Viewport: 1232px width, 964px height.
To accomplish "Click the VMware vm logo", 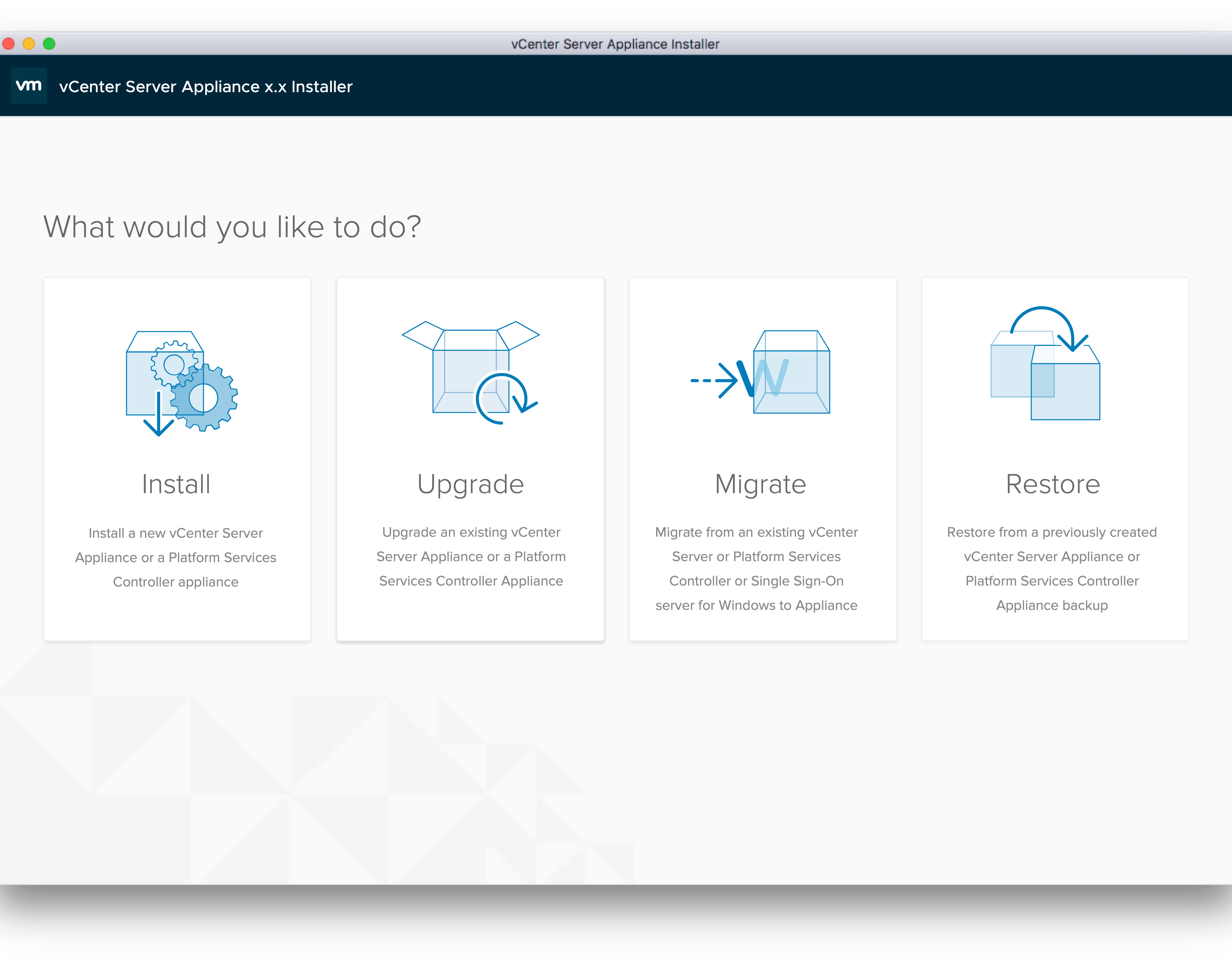I will (x=29, y=86).
